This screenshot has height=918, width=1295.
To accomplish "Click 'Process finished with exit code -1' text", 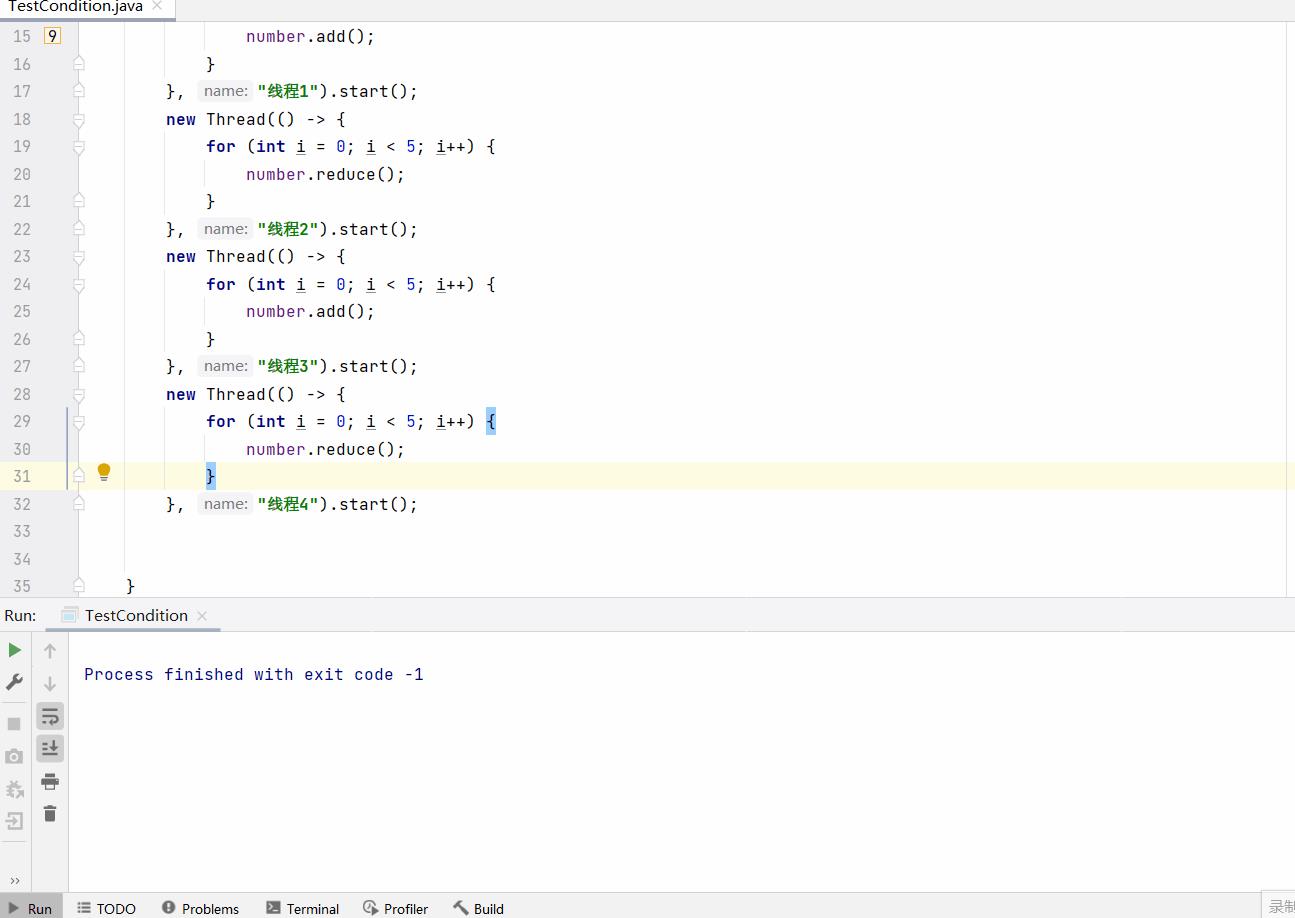I will click(x=254, y=674).
